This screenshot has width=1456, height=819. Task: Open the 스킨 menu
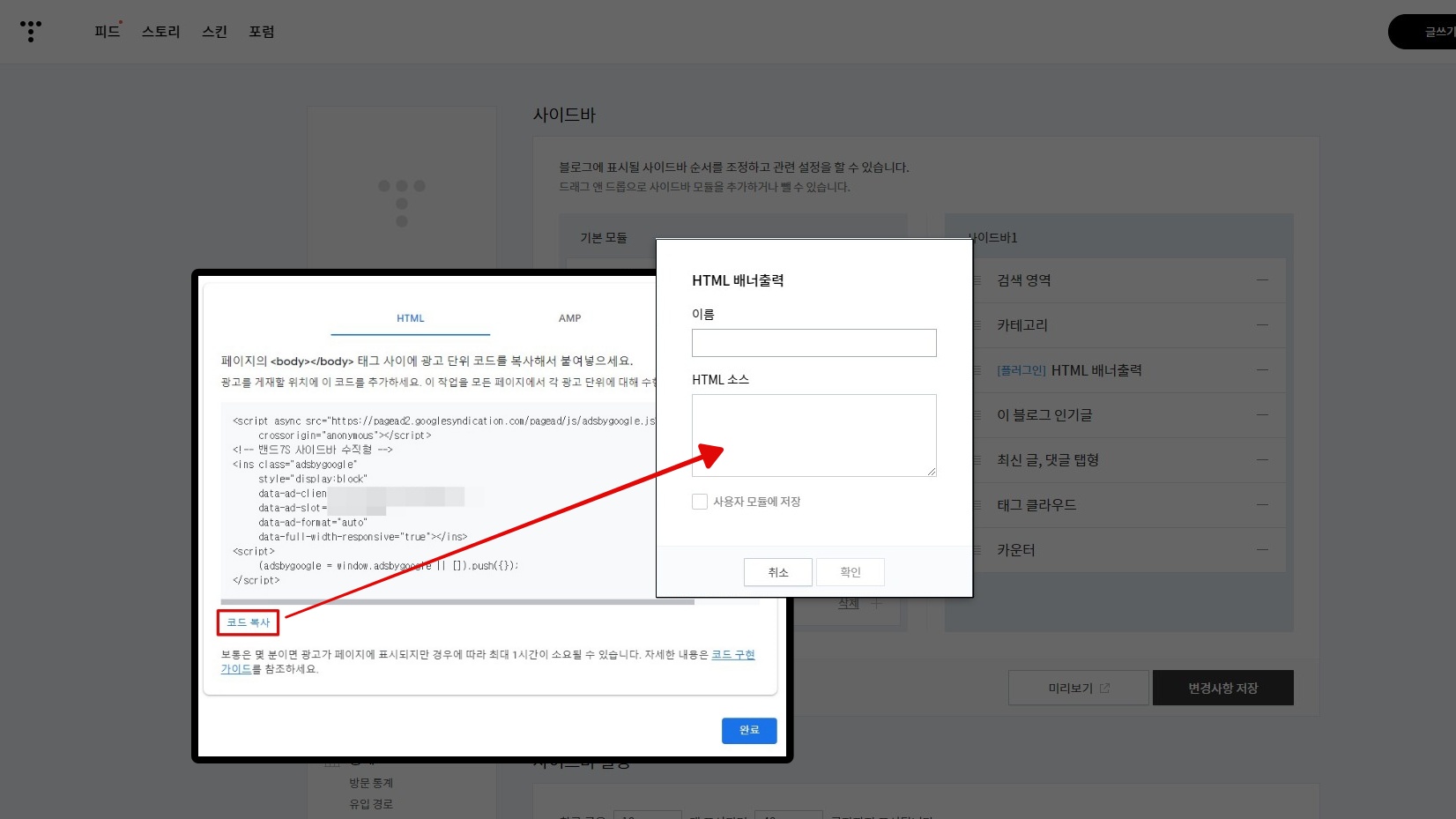point(214,32)
